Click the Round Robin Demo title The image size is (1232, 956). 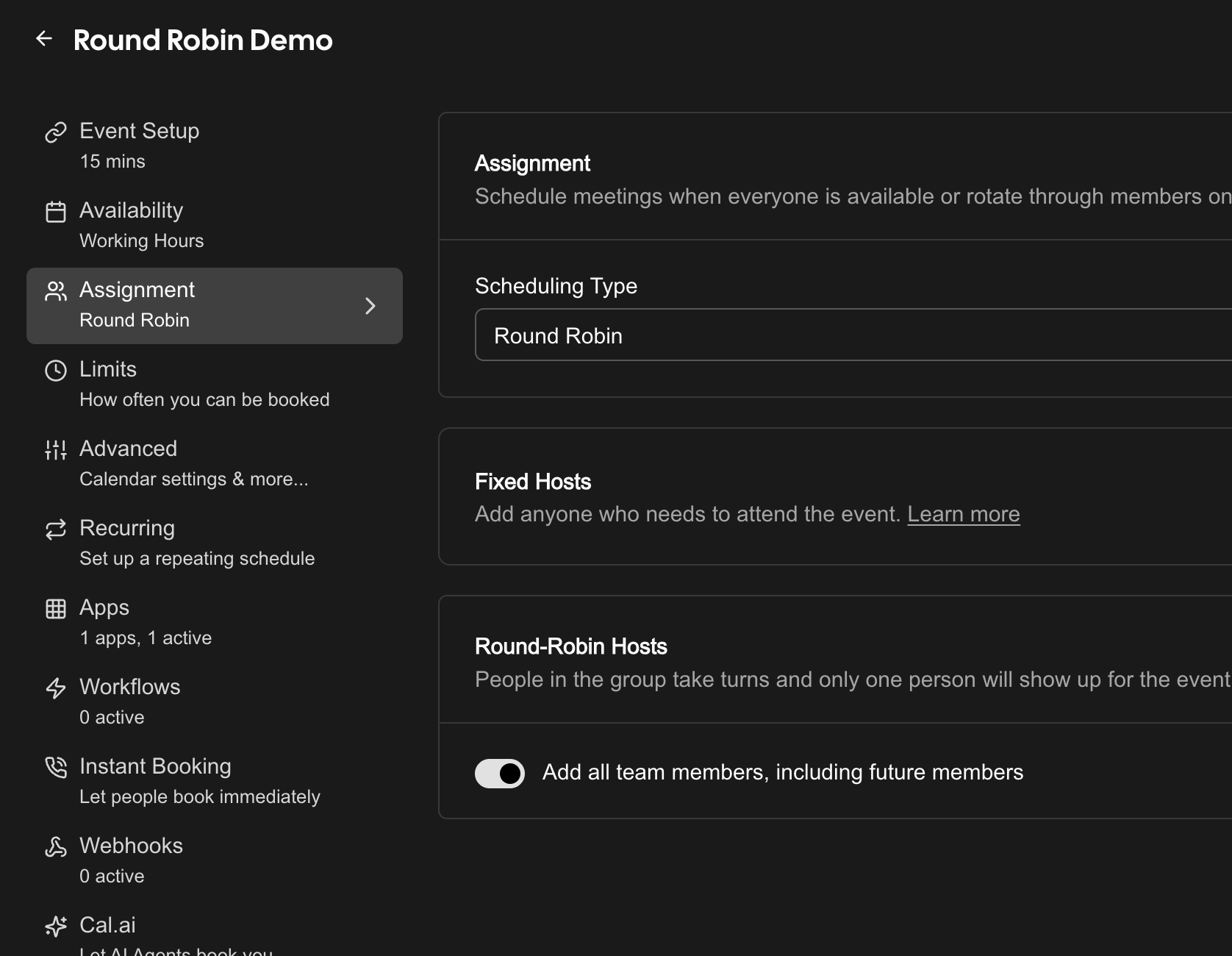click(203, 40)
